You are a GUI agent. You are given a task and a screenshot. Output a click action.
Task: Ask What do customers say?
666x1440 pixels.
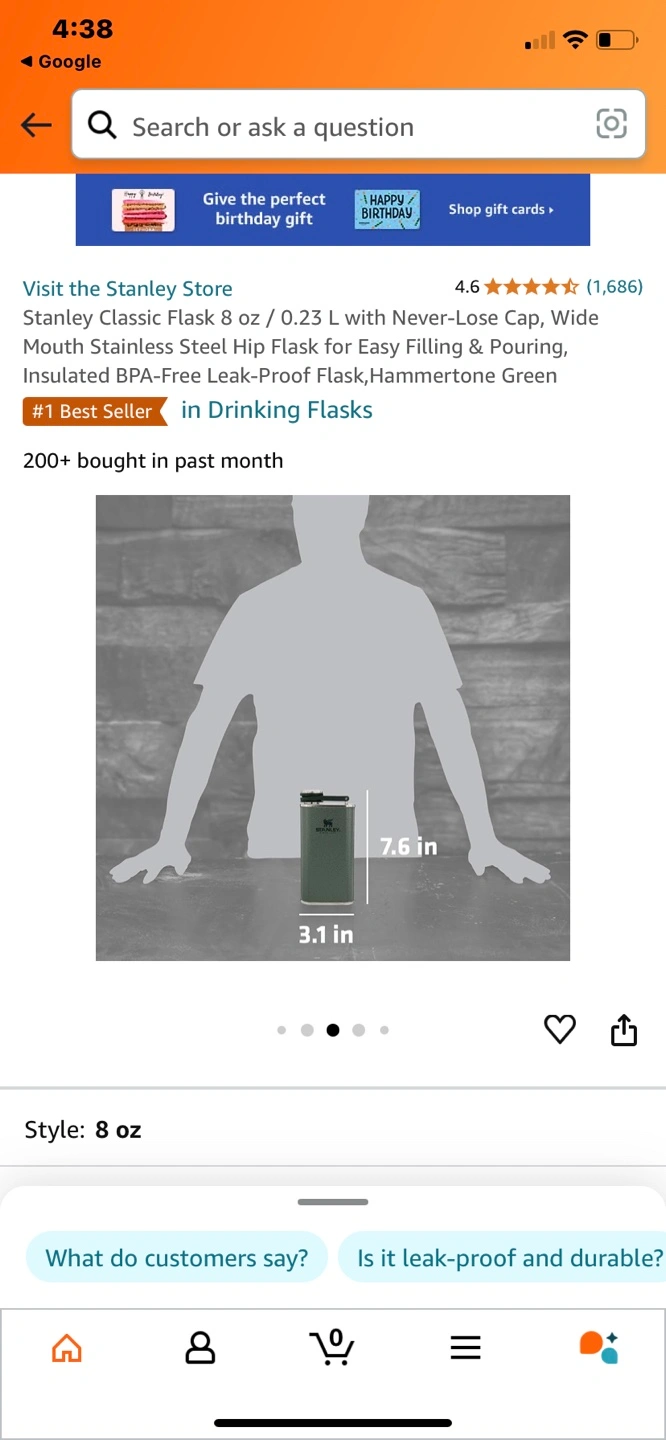[x=177, y=1258]
